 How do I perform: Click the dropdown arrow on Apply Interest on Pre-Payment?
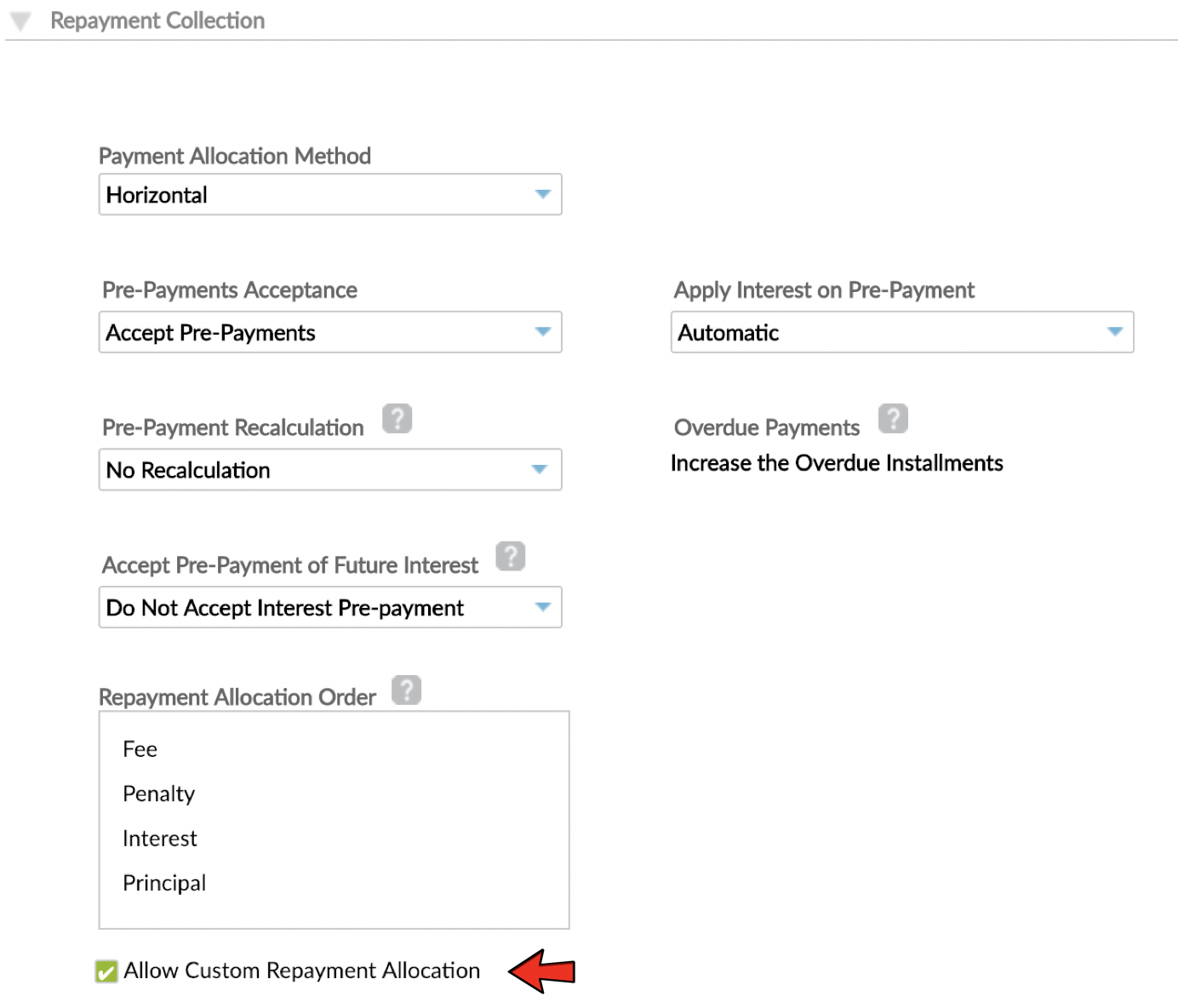(1116, 332)
